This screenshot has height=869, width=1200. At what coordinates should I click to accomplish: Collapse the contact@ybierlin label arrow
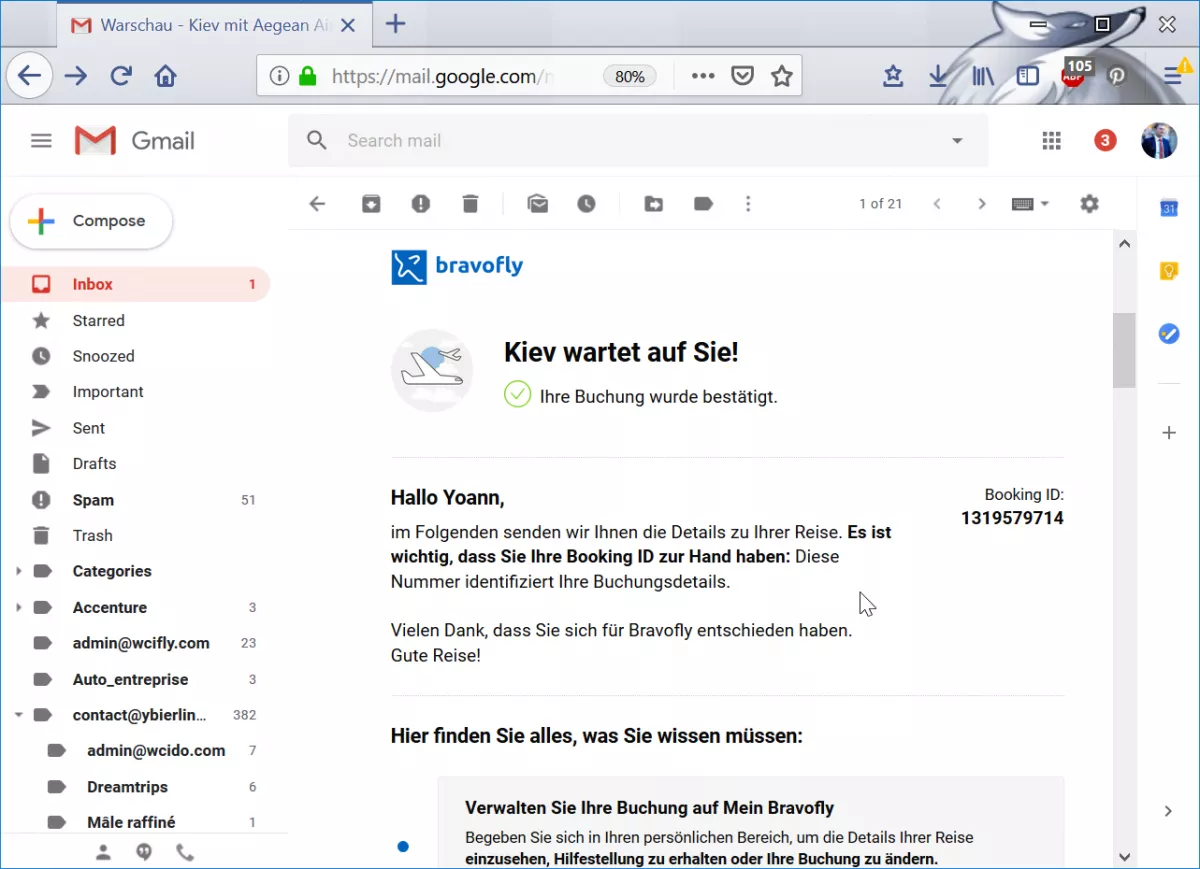point(18,715)
